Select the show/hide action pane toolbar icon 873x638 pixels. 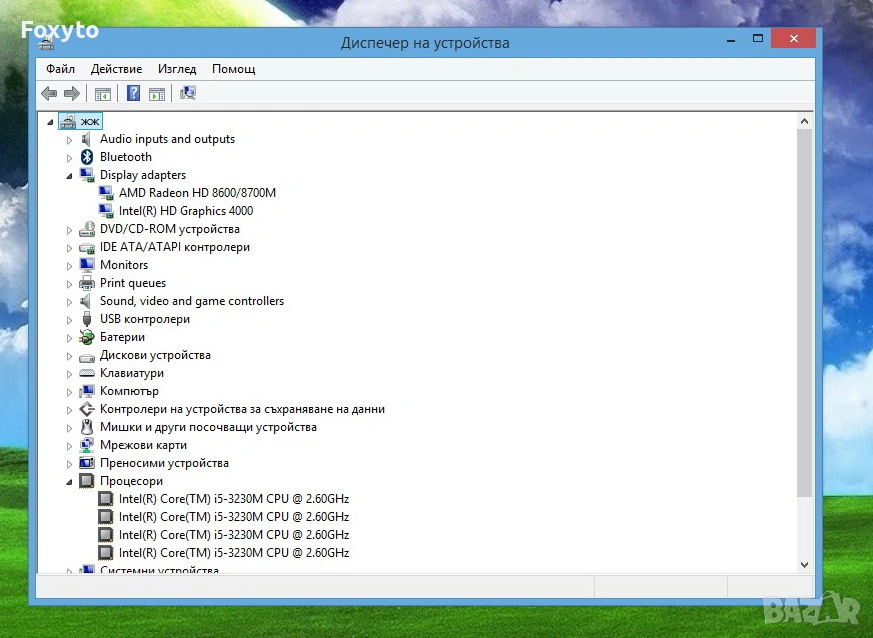coord(157,94)
